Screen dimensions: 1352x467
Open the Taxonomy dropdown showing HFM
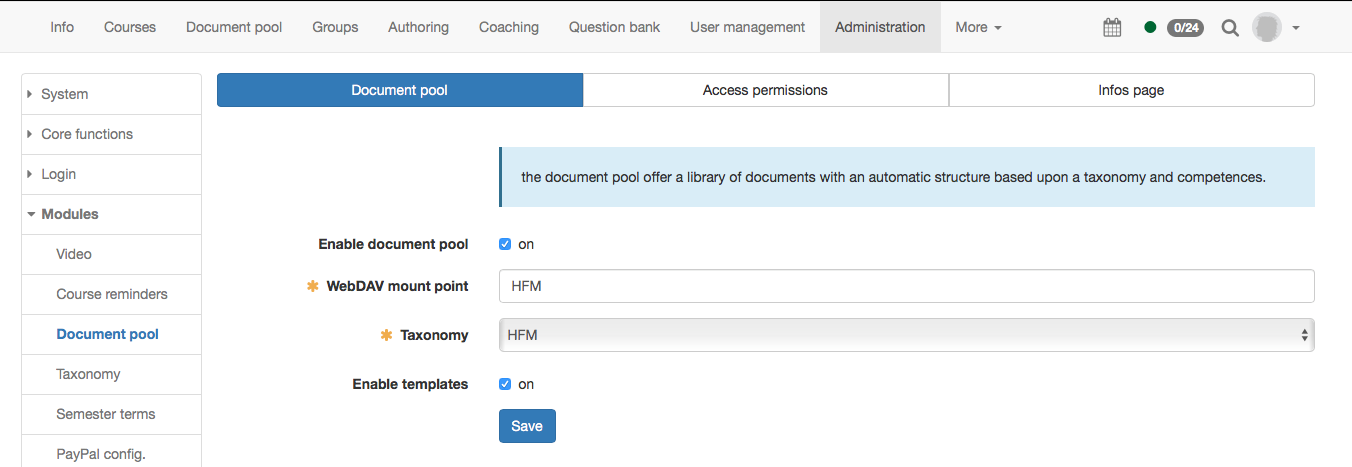click(x=906, y=336)
